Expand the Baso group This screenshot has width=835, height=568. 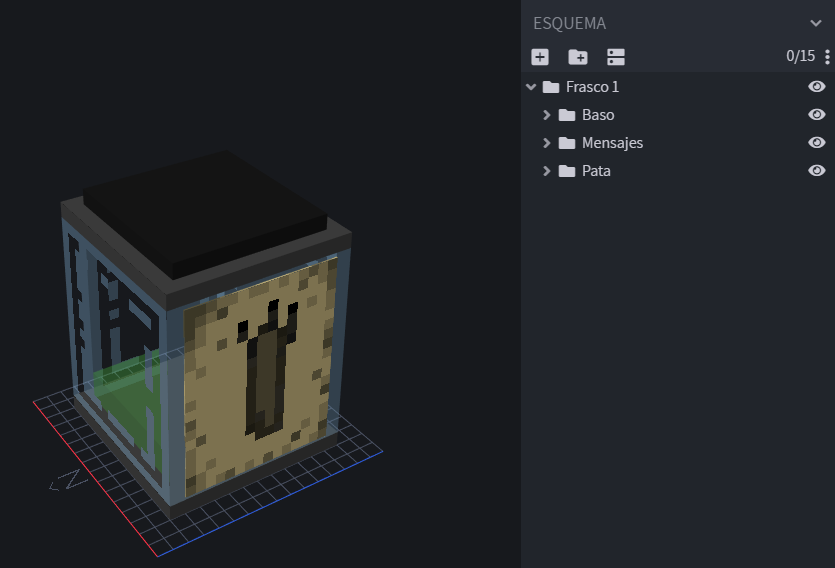click(x=546, y=115)
